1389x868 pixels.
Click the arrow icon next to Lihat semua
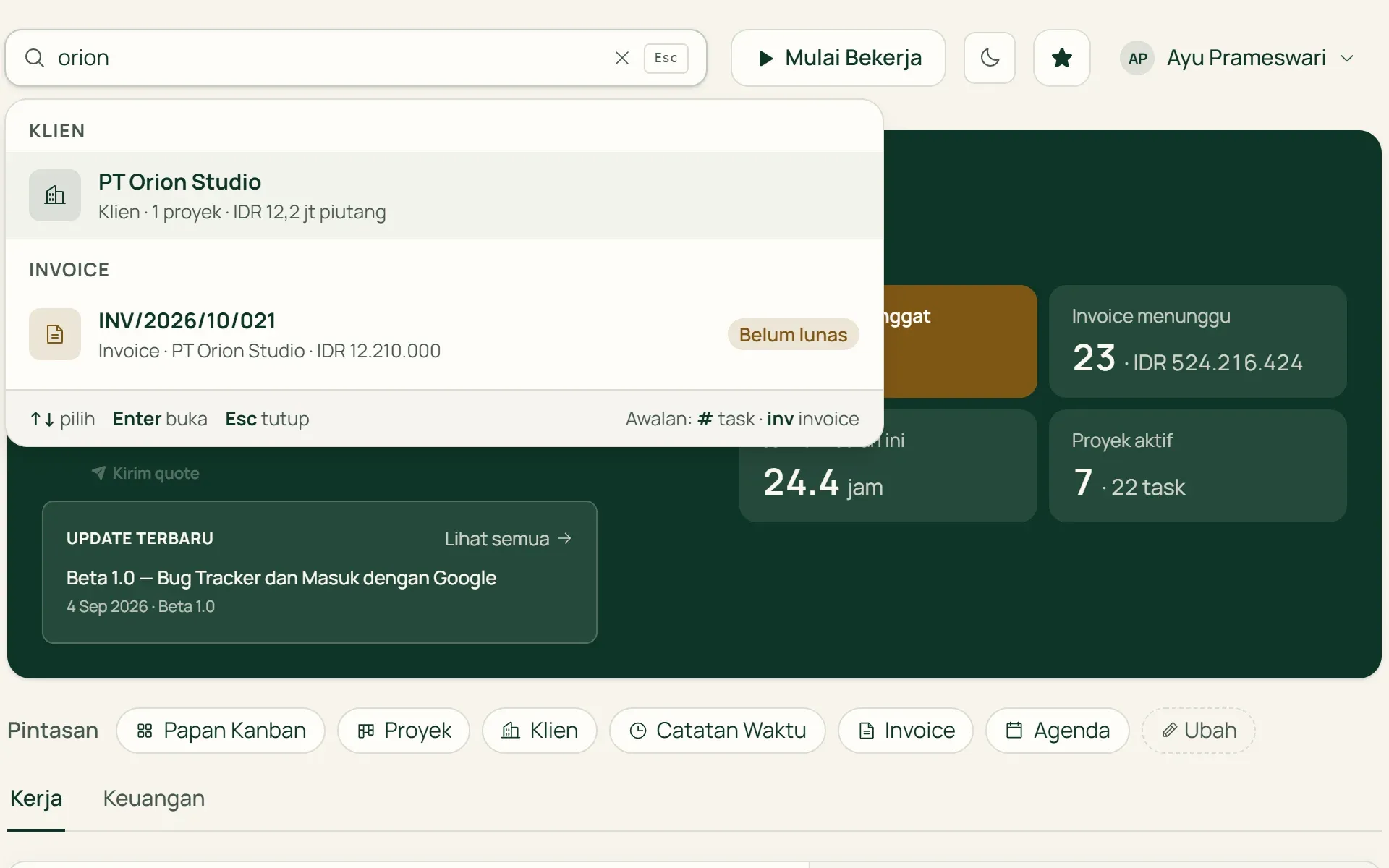pyautogui.click(x=565, y=538)
